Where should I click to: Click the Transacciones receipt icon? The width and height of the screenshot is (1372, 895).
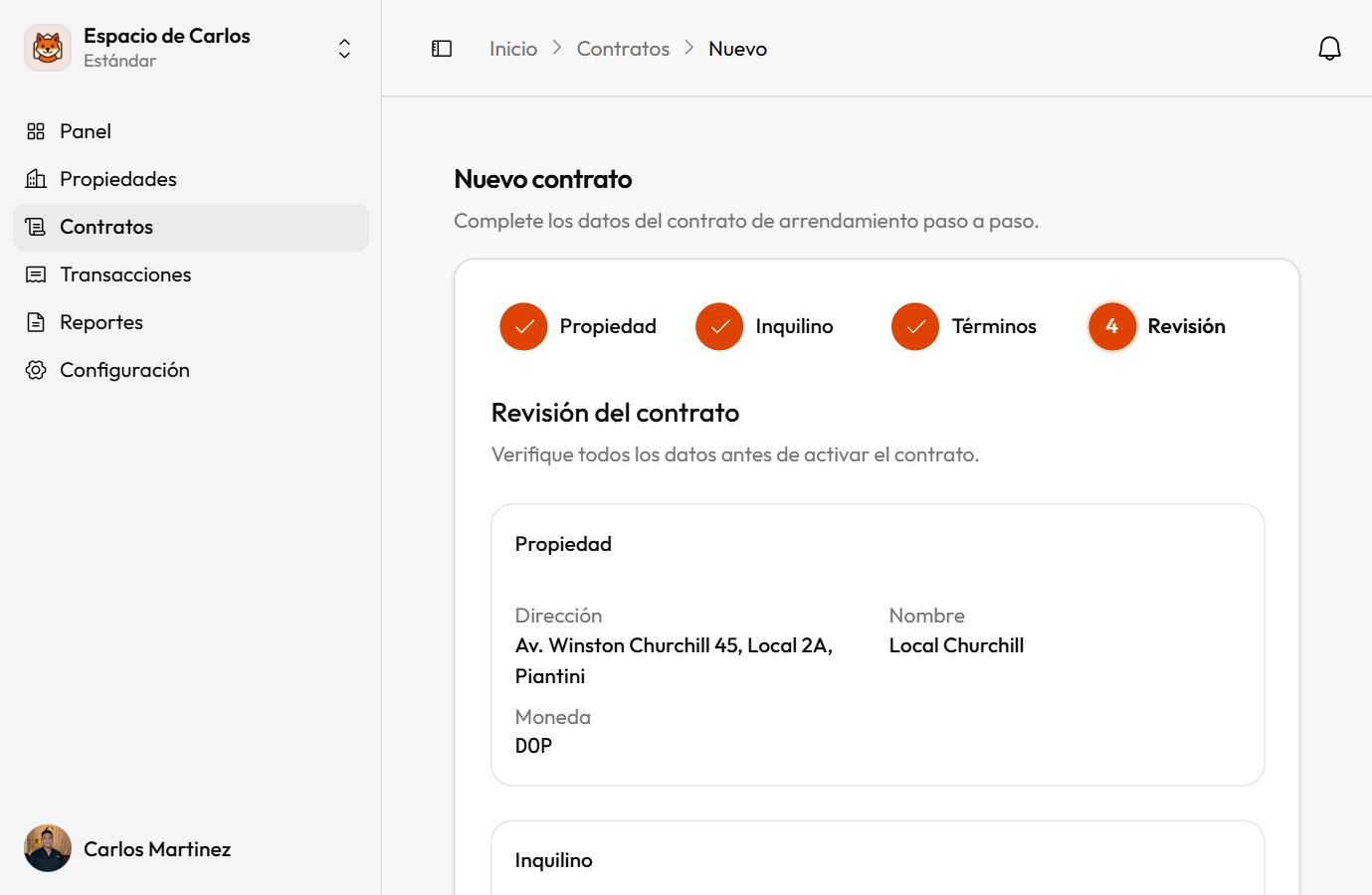point(36,274)
